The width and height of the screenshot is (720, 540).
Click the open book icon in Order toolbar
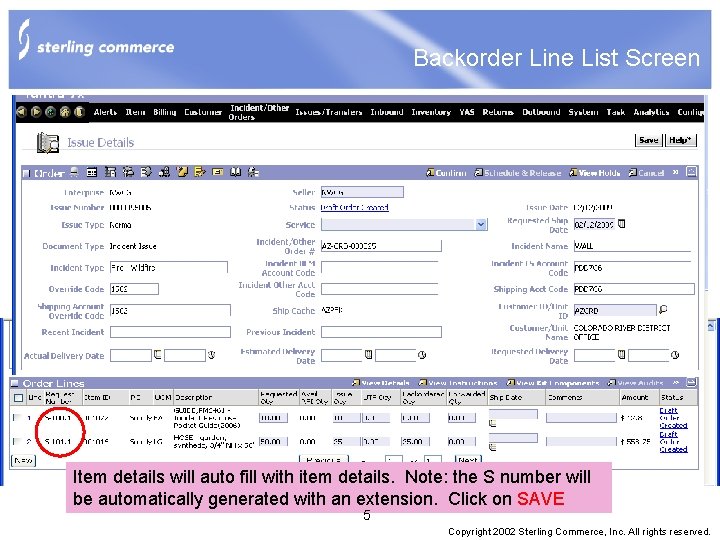pyautogui.click(x=236, y=172)
